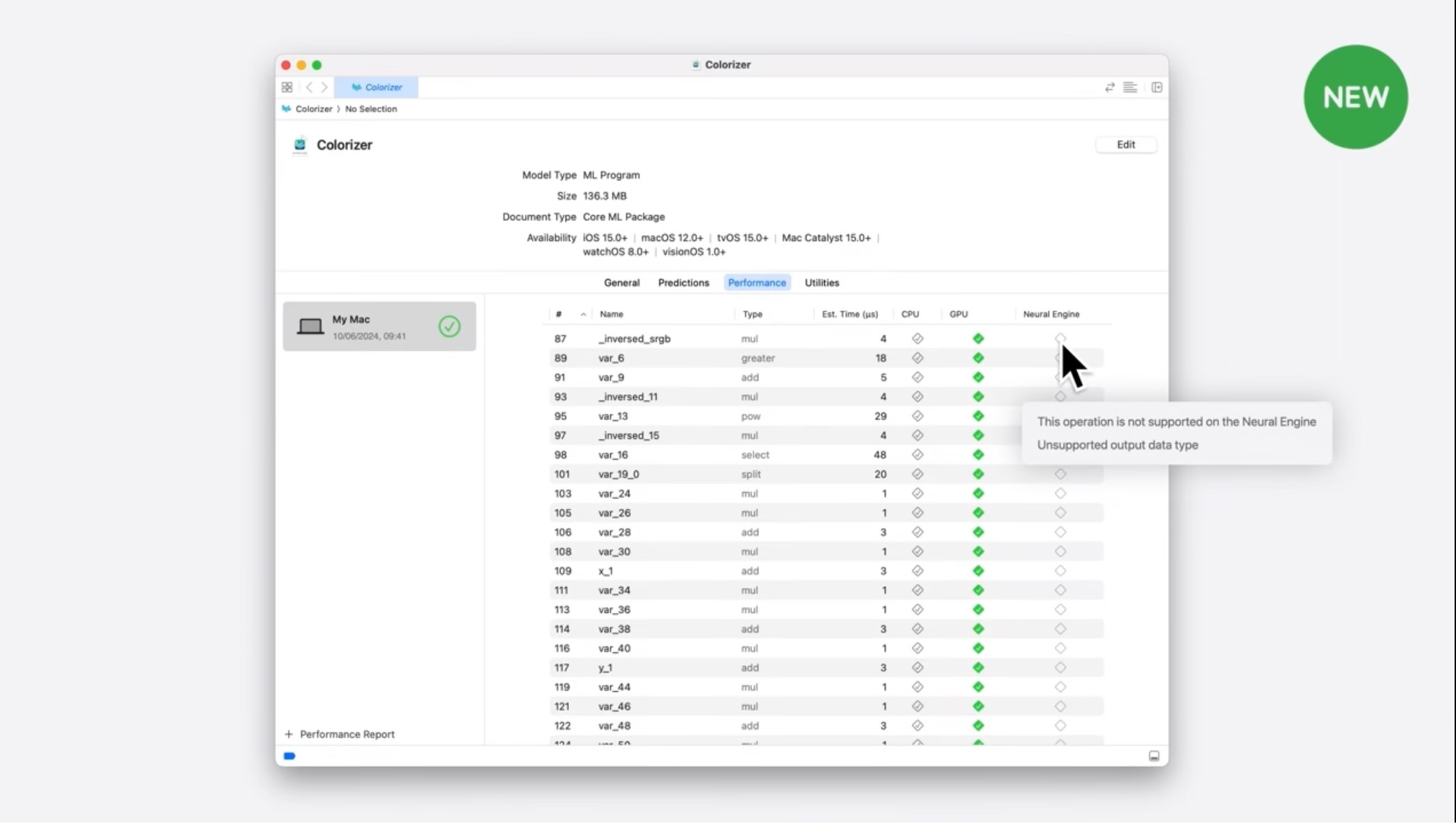Switch to the General tab
This screenshot has width=1456, height=824.
point(621,283)
